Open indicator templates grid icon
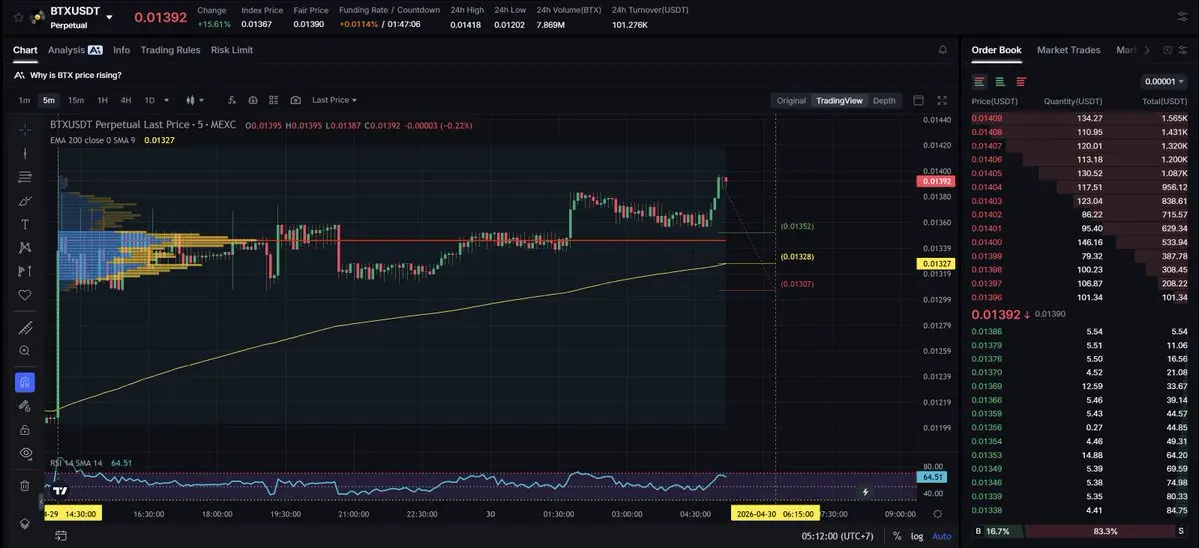 point(273,100)
